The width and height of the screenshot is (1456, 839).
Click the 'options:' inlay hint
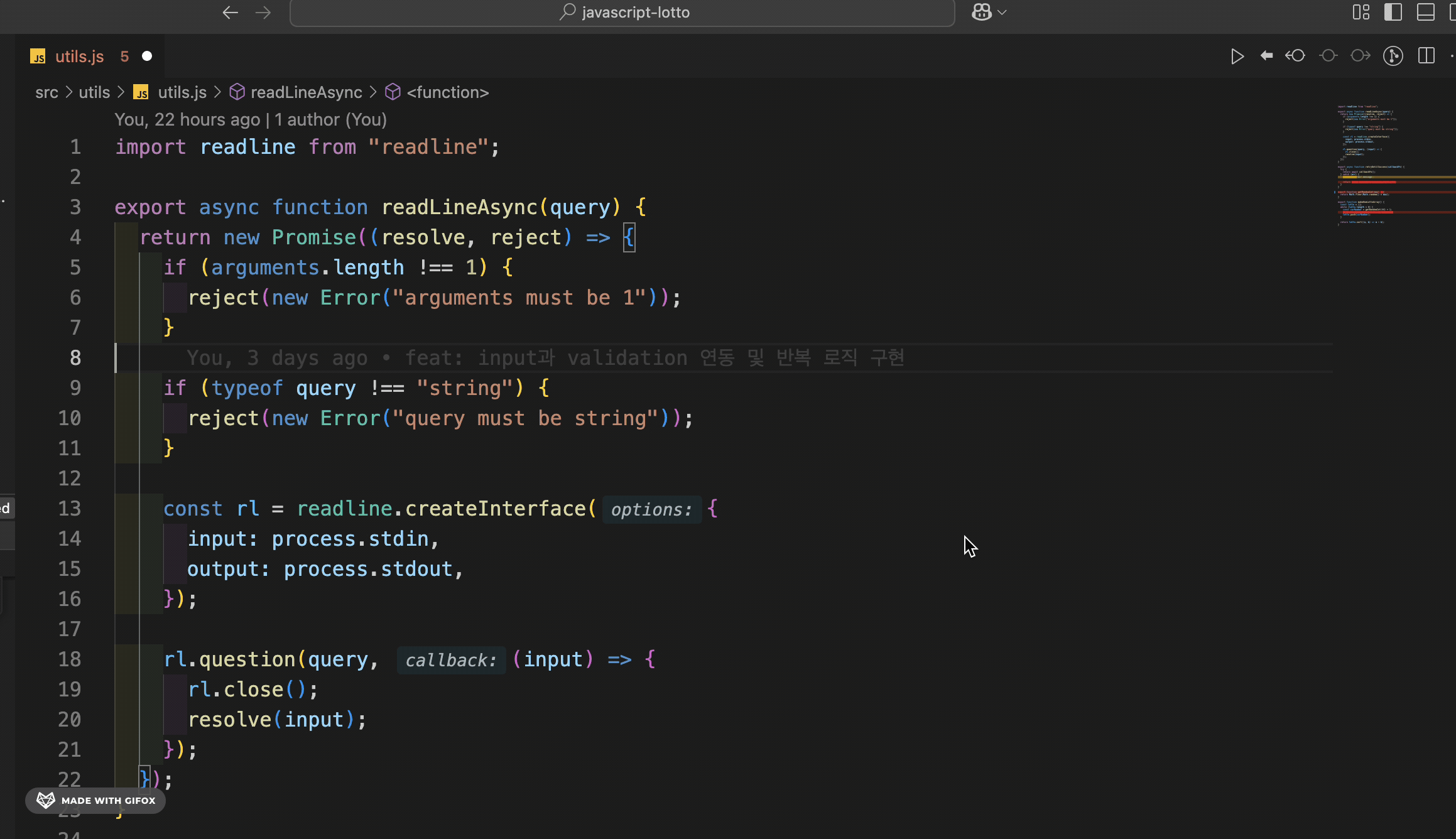pyautogui.click(x=651, y=509)
